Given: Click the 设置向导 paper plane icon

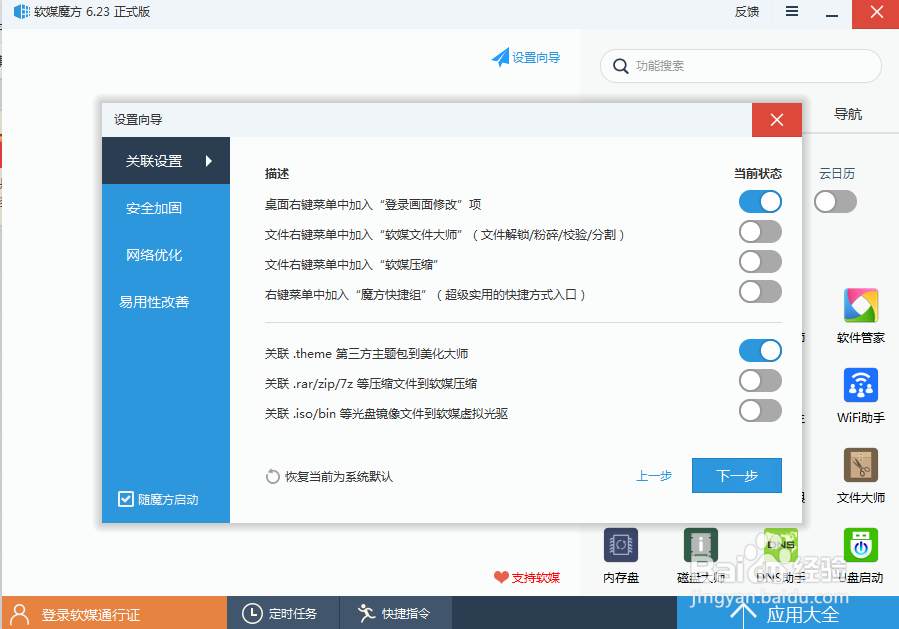Looking at the screenshot, I should (501, 57).
